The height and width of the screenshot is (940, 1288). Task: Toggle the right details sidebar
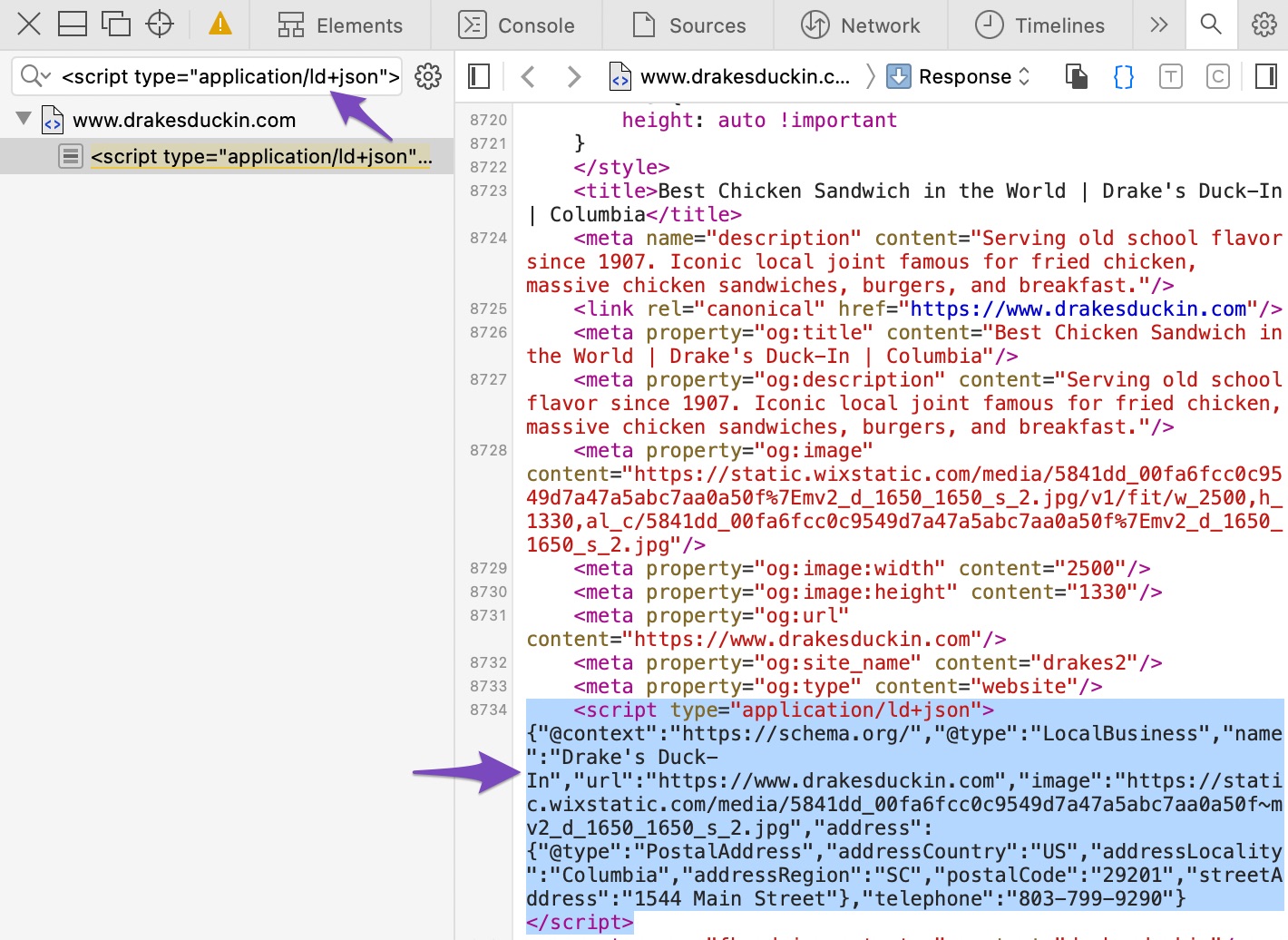coord(1266,76)
